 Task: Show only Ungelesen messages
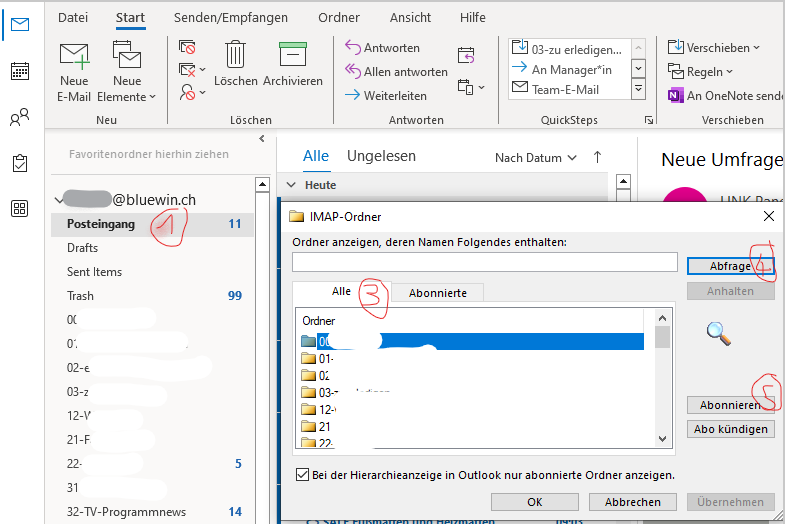coord(381,156)
